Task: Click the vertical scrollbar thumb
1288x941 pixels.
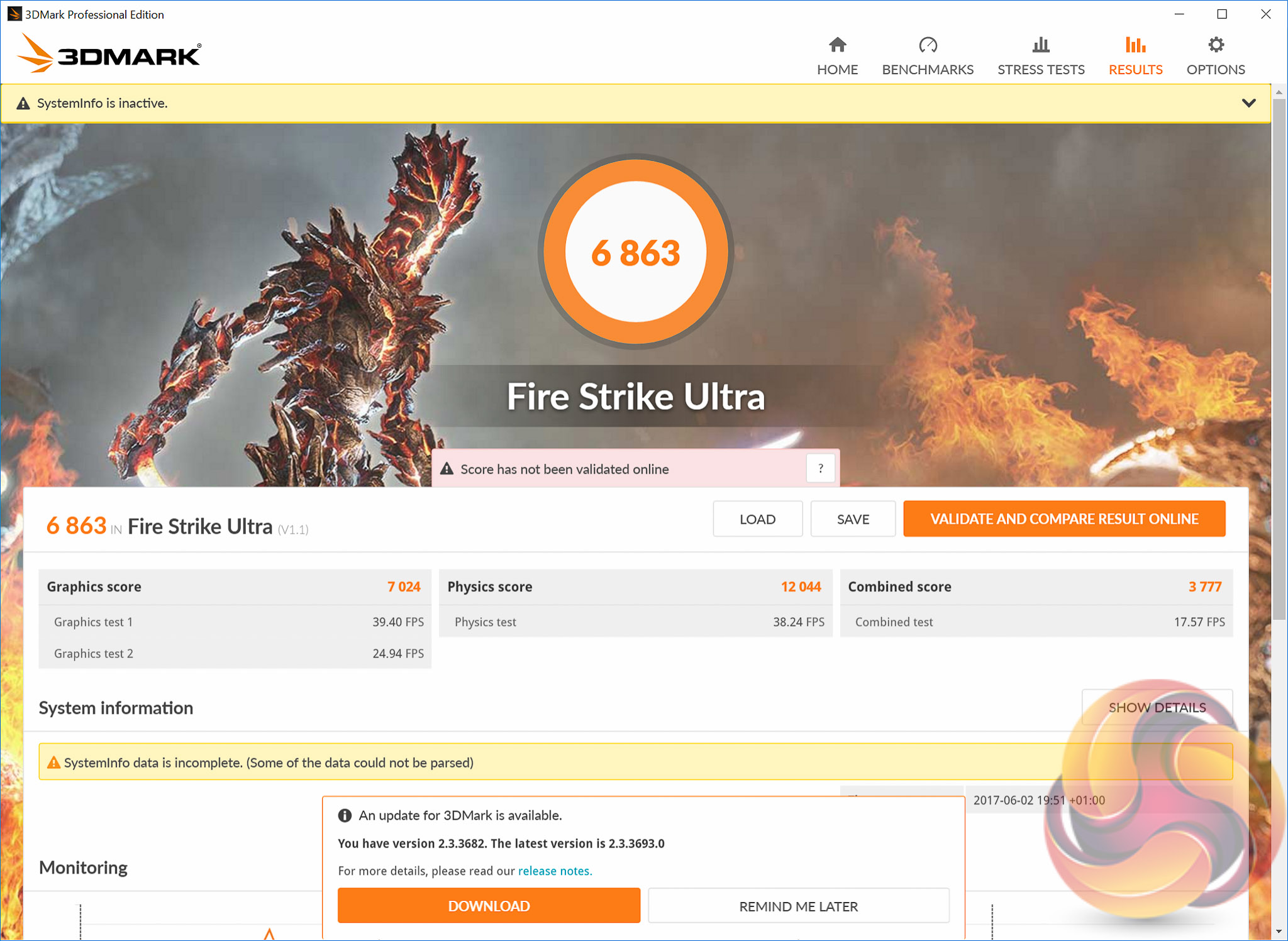Action: [x=1279, y=358]
